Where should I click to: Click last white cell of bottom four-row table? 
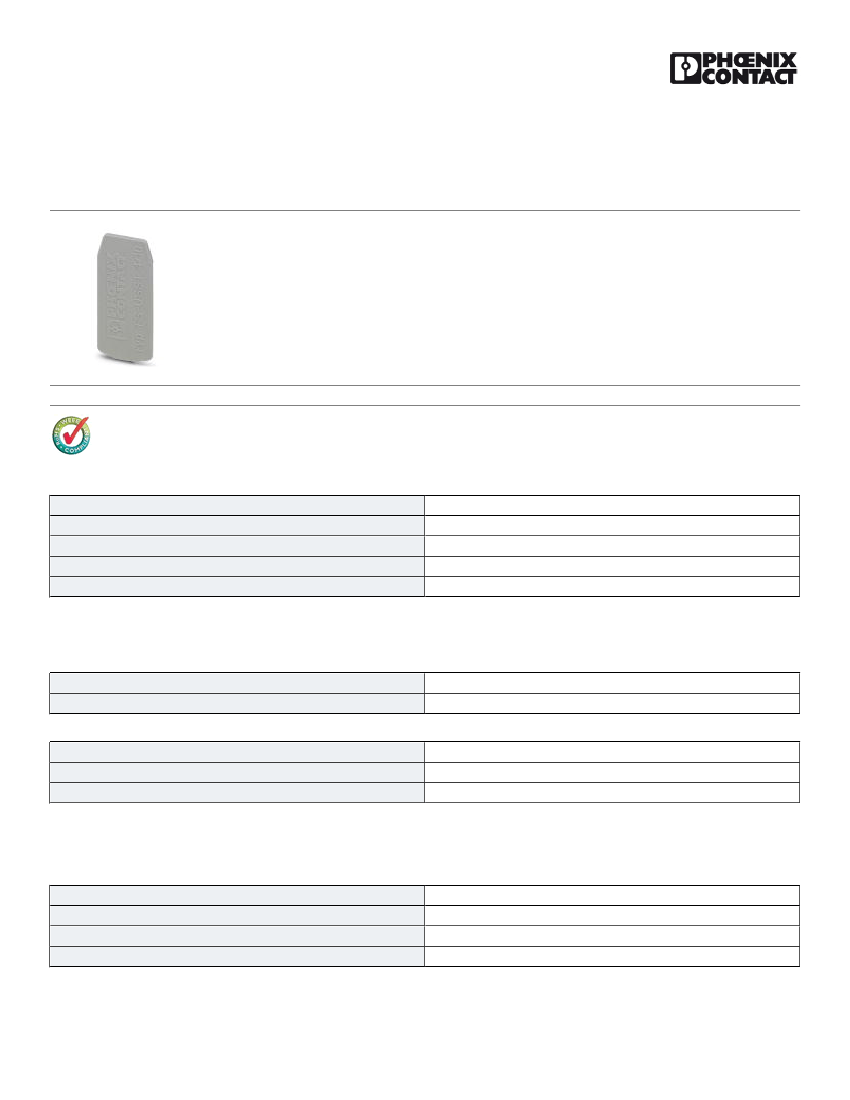[612, 956]
